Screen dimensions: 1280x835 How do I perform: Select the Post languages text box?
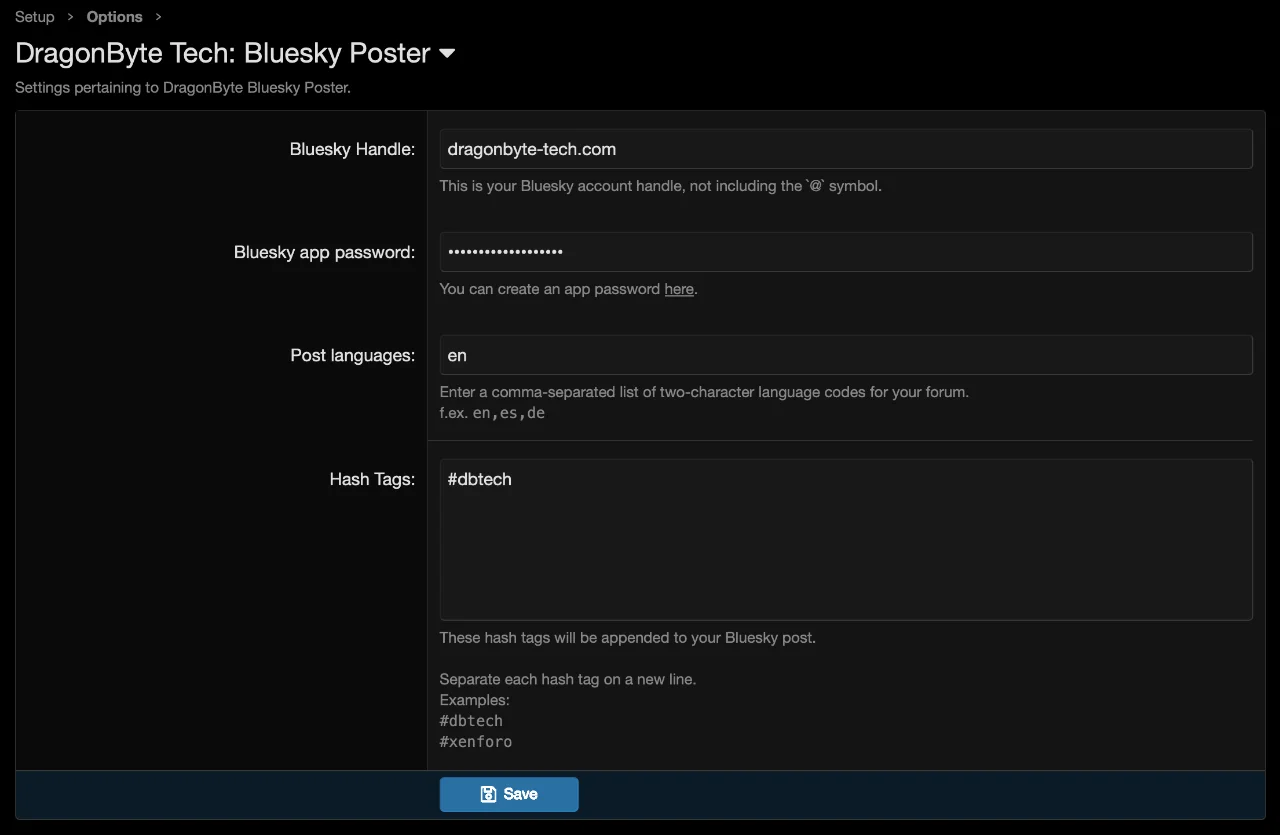pyautogui.click(x=845, y=355)
